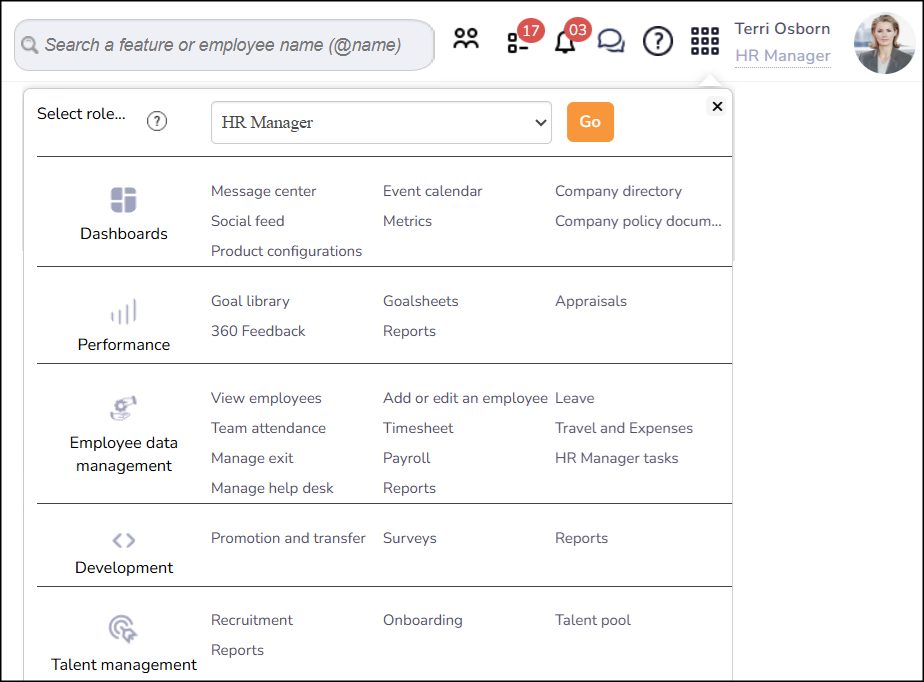
Task: Open the company directory people icon
Action: (x=466, y=38)
